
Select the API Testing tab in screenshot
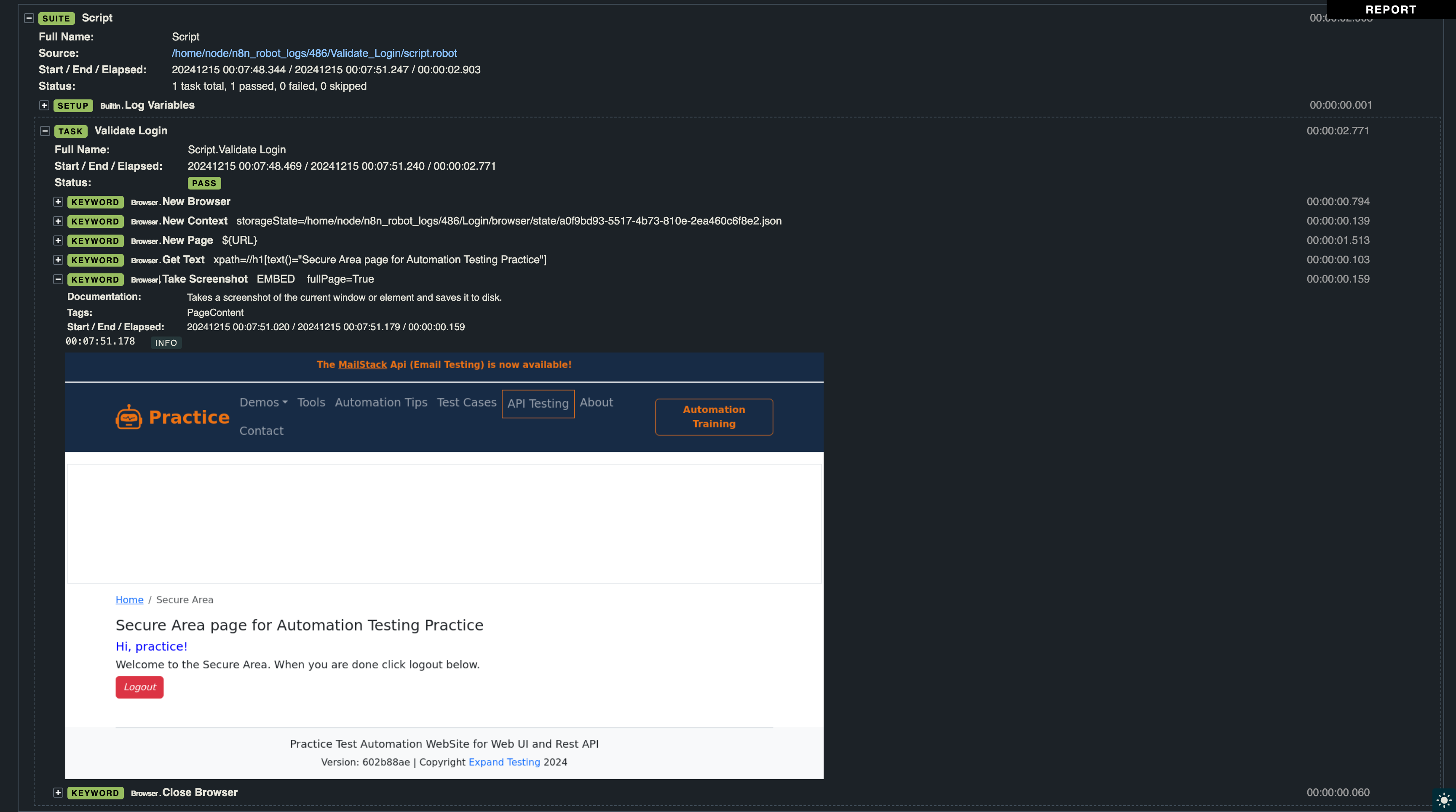538,404
